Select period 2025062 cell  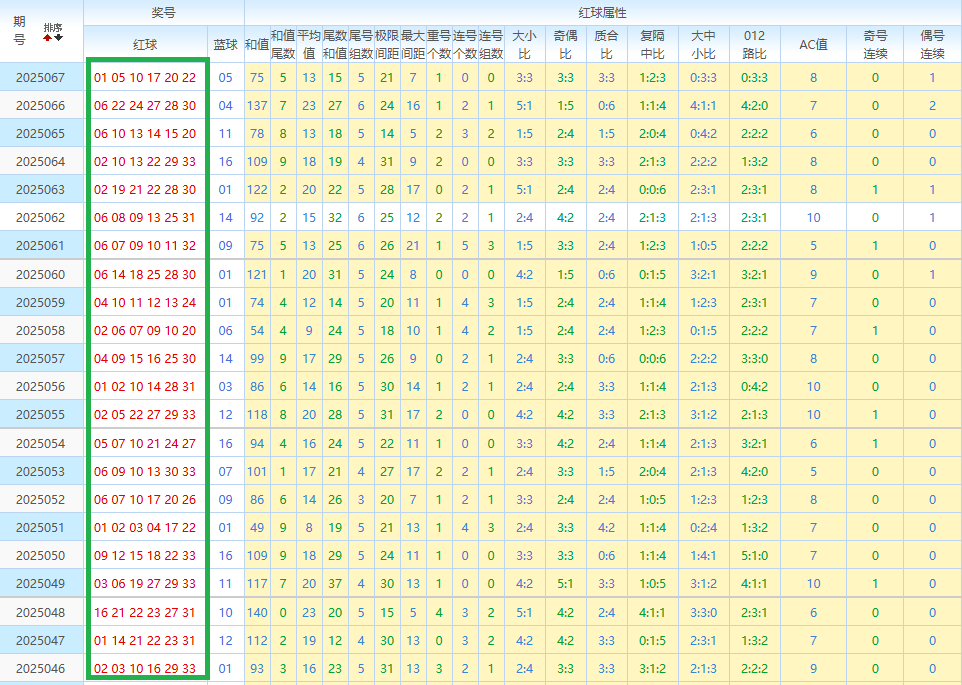click(x=40, y=218)
